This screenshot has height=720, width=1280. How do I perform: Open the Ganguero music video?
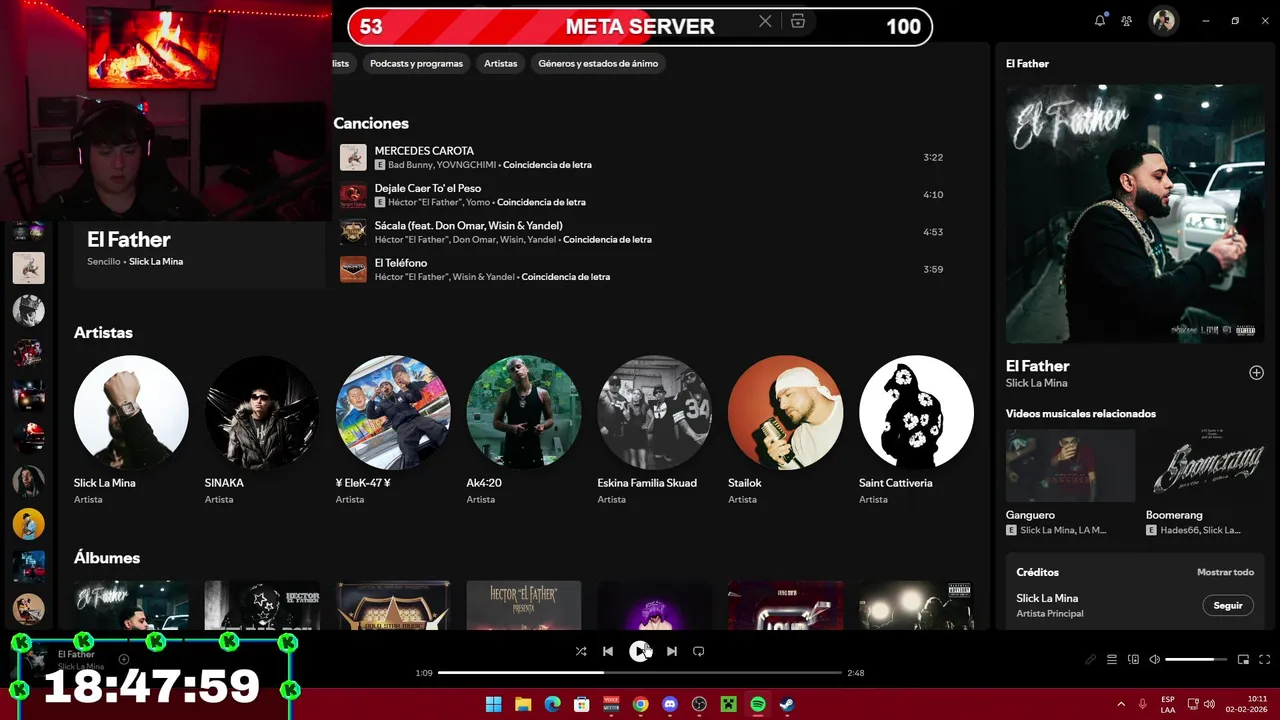point(1070,466)
